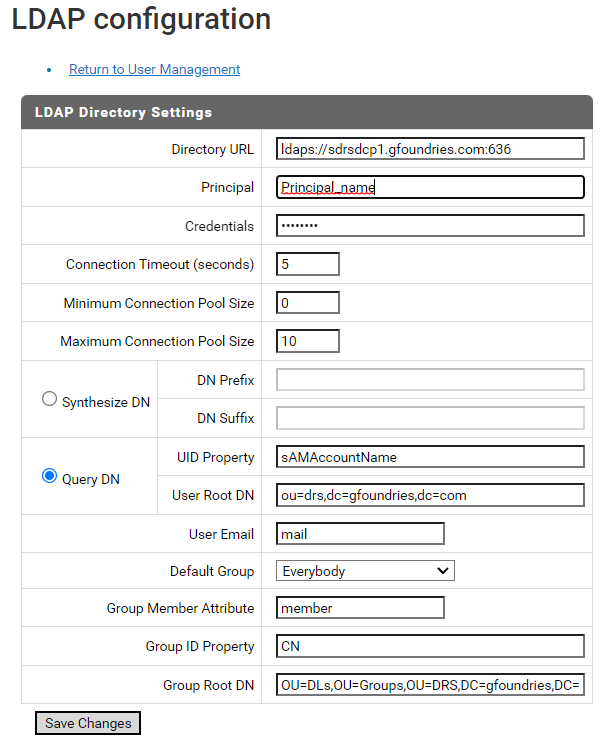Click the User Root DN field
The image size is (611, 743).
pos(430,495)
